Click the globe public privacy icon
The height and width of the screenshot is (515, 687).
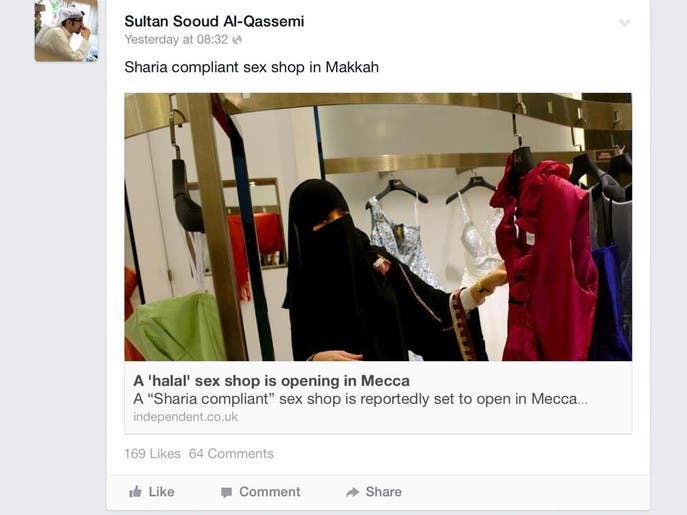[x=237, y=40]
